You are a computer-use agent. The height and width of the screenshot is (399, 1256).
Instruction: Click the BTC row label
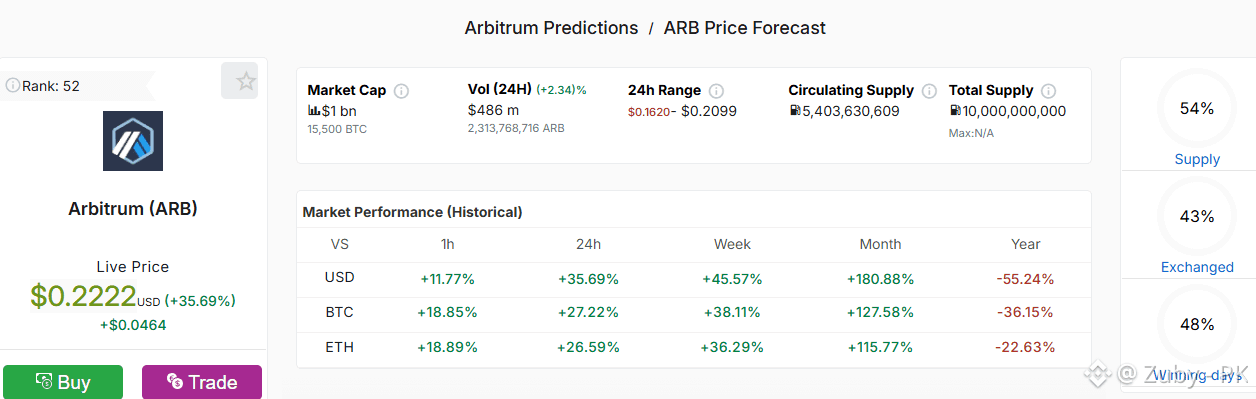pyautogui.click(x=340, y=312)
